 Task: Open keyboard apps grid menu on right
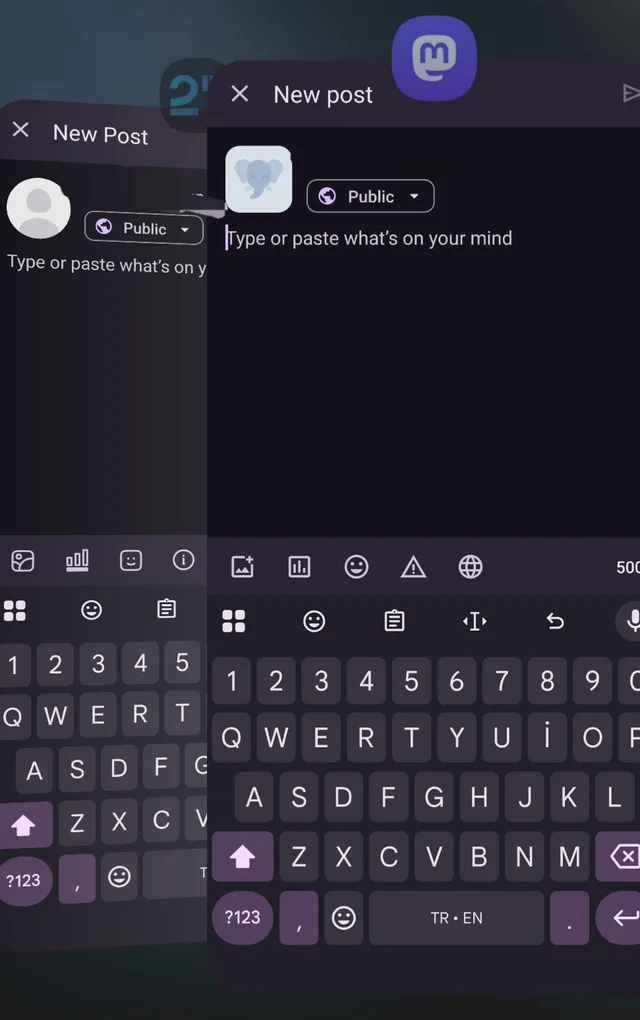(233, 621)
